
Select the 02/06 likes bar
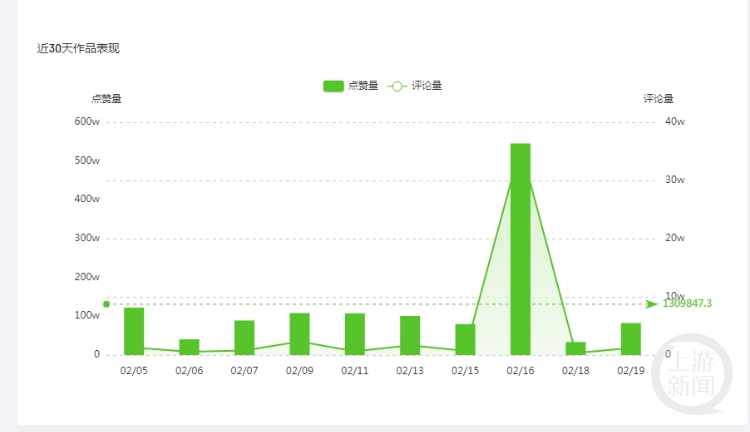coord(189,347)
